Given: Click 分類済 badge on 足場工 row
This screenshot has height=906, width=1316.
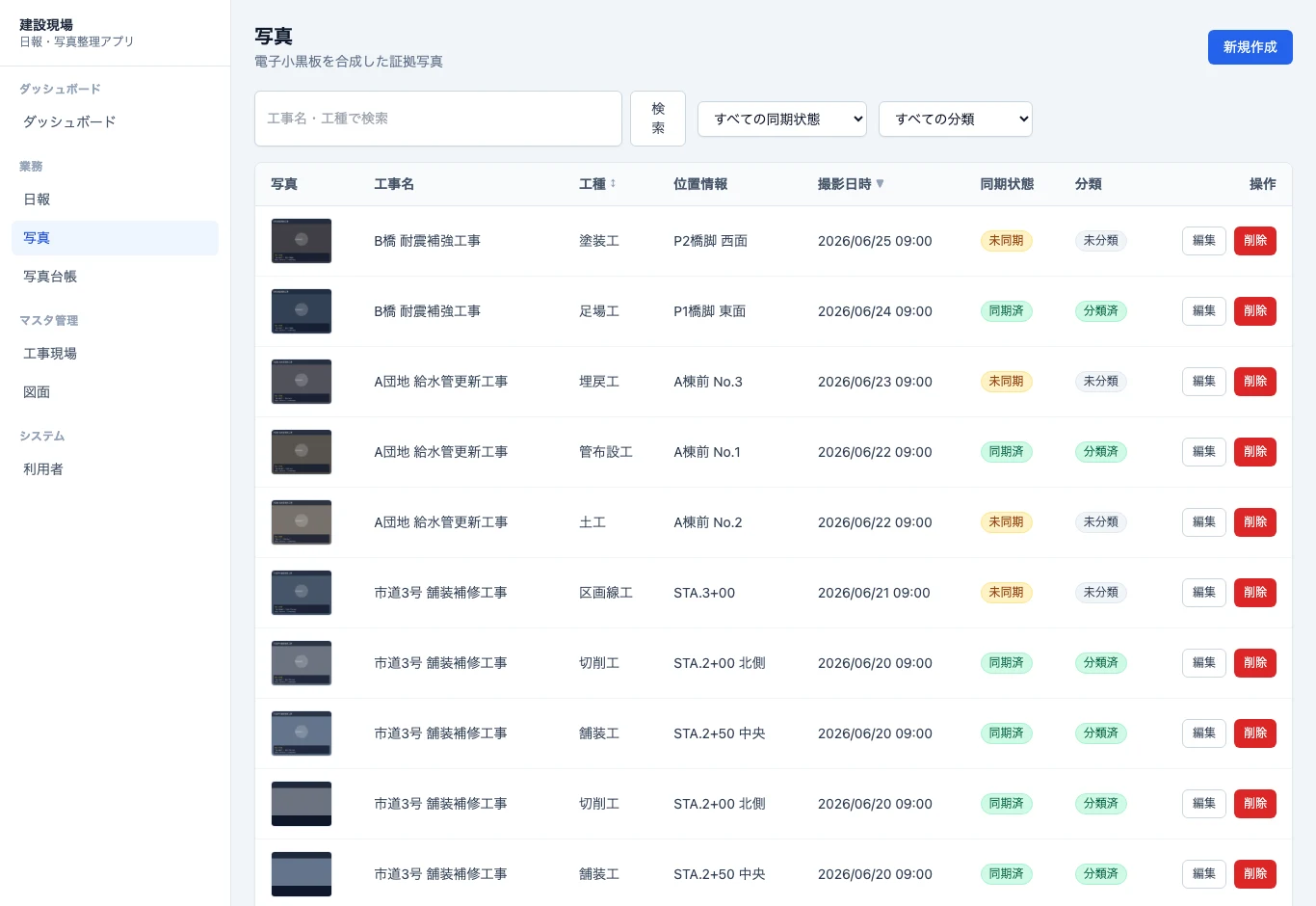Looking at the screenshot, I should [x=1100, y=311].
